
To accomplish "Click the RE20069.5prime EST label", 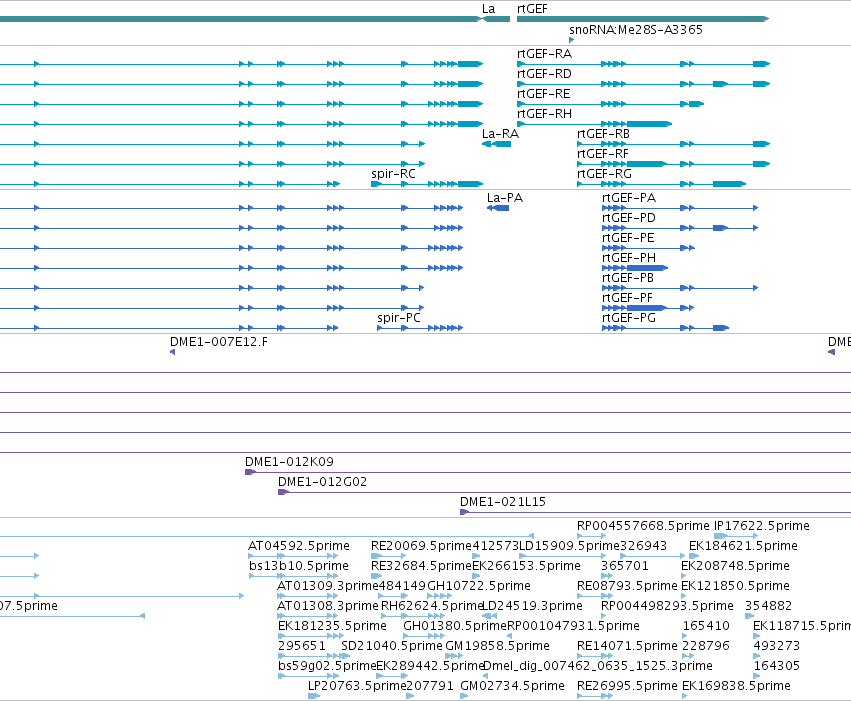I will (x=422, y=546).
